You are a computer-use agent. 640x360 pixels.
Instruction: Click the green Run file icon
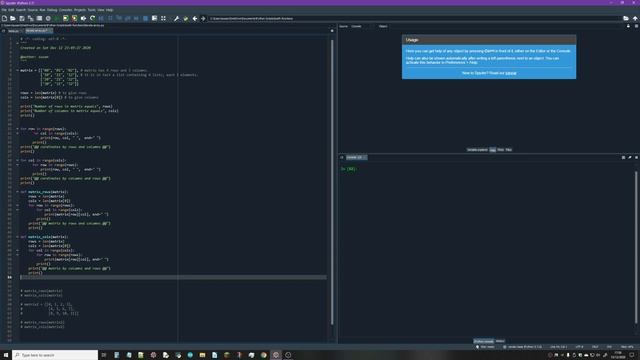(x=57, y=18)
